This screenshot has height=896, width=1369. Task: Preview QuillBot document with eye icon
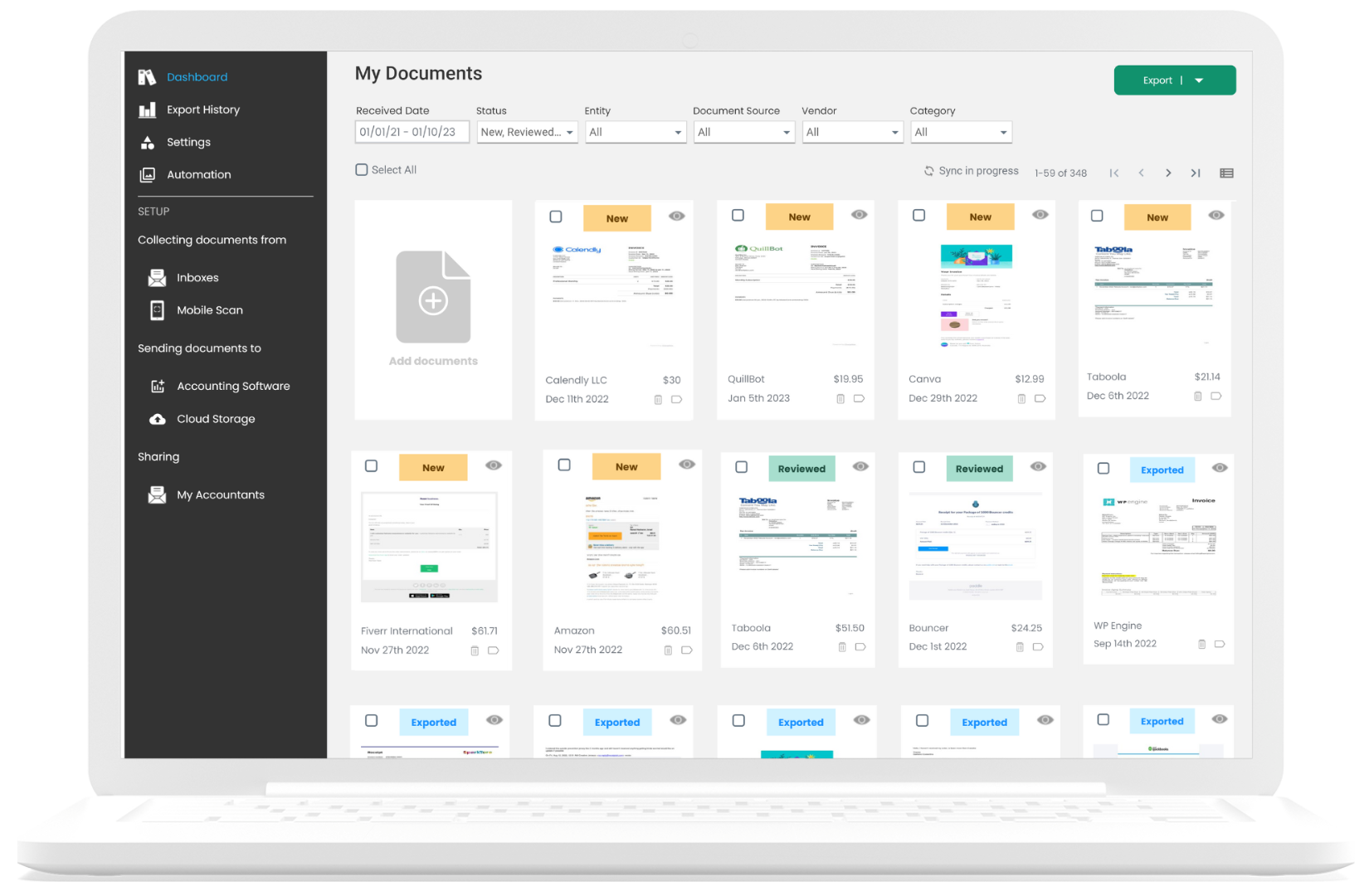coord(860,215)
